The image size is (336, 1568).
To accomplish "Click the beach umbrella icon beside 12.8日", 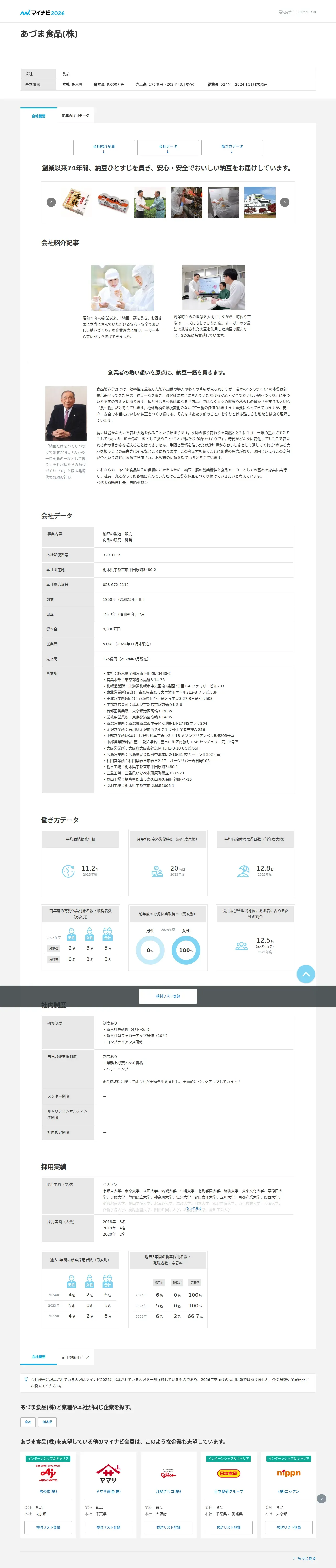I will 243,871.
